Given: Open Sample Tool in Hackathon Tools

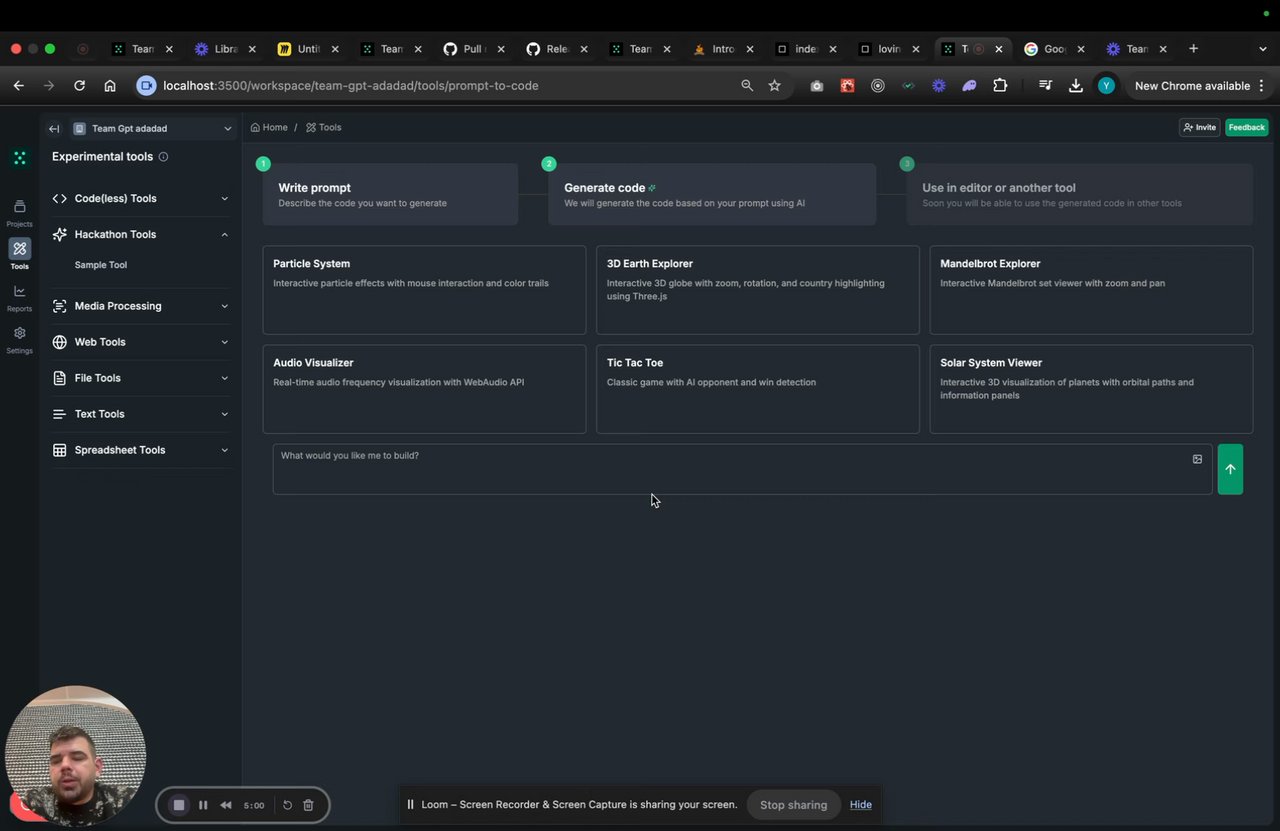Looking at the screenshot, I should point(101,265).
